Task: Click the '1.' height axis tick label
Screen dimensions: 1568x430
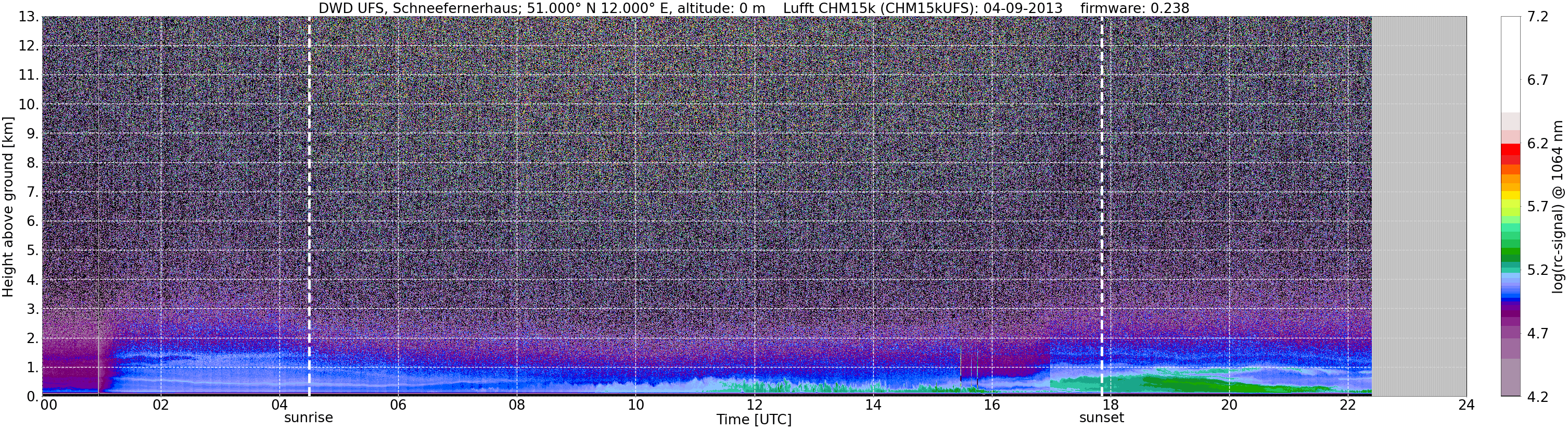Action: pyautogui.click(x=33, y=367)
